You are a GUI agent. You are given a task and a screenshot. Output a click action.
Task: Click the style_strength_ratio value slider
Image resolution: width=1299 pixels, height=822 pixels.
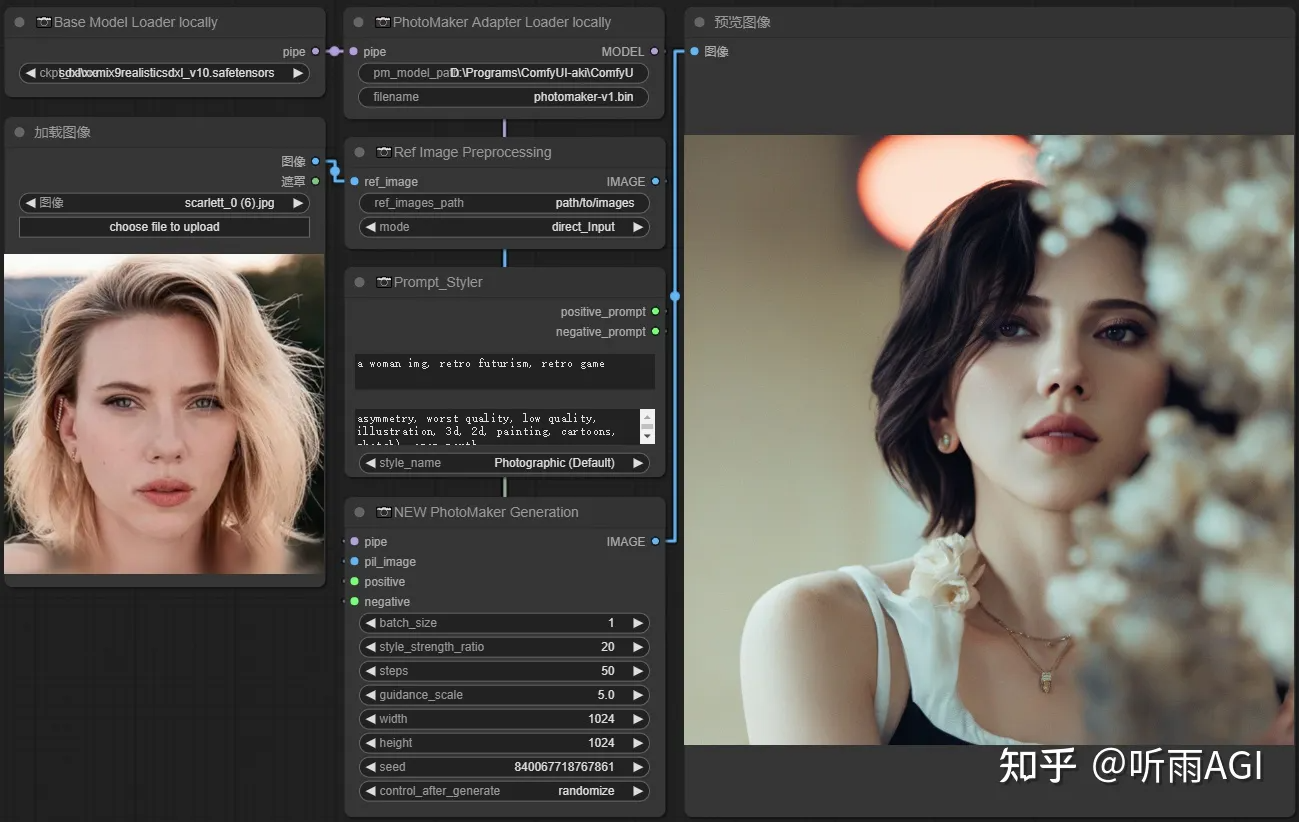click(504, 647)
